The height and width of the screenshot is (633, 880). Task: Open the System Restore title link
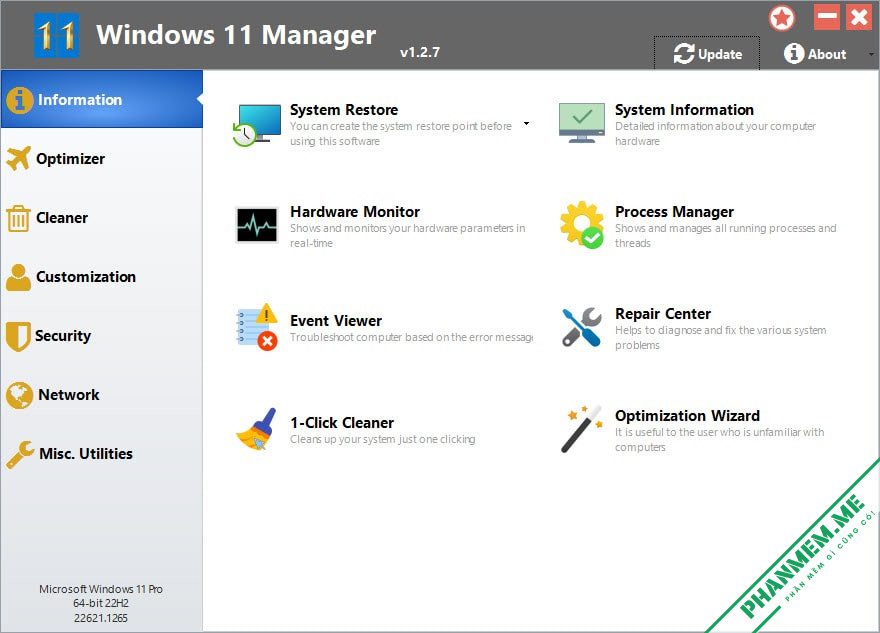pyautogui.click(x=344, y=109)
